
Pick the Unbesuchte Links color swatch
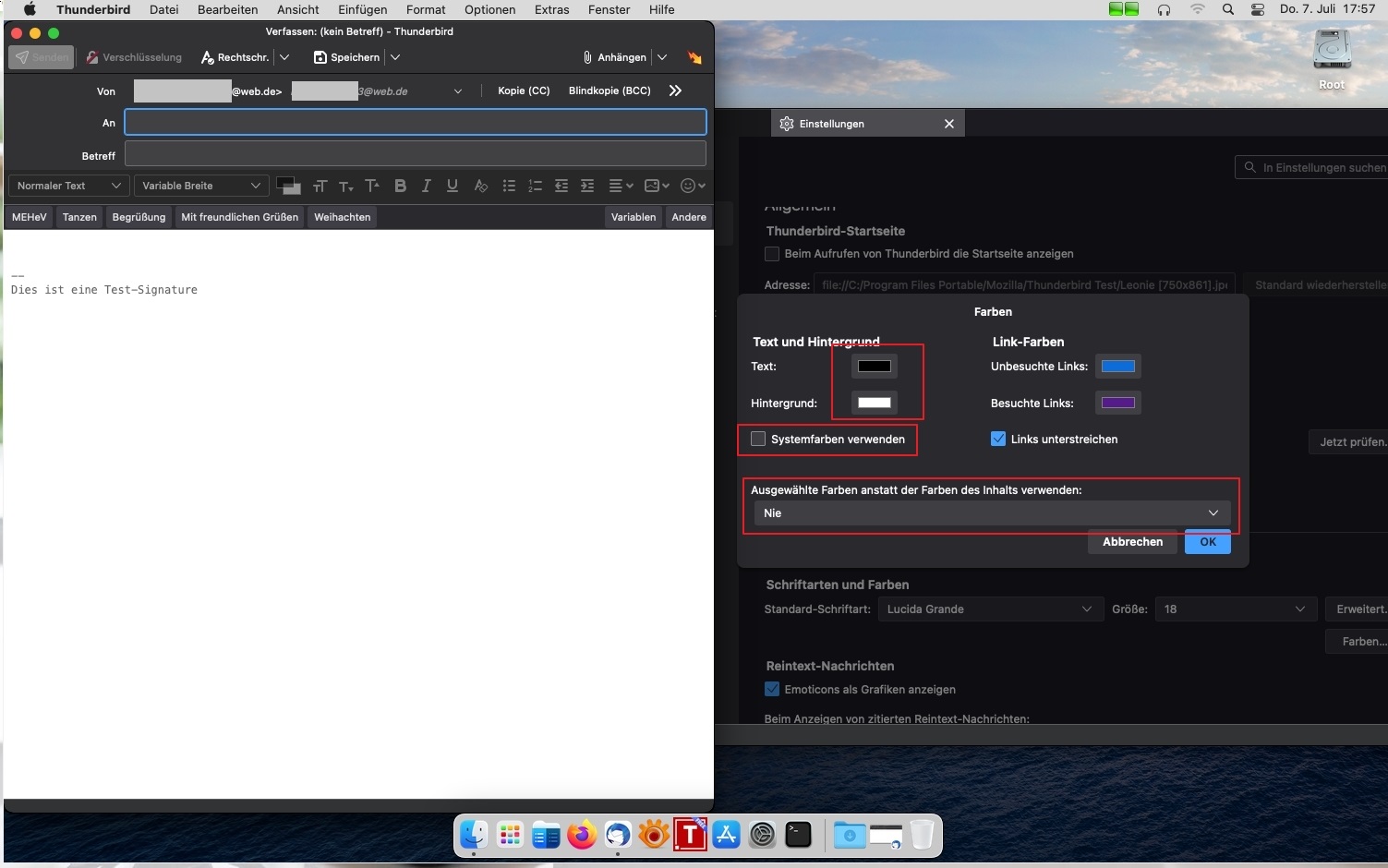tap(1118, 366)
